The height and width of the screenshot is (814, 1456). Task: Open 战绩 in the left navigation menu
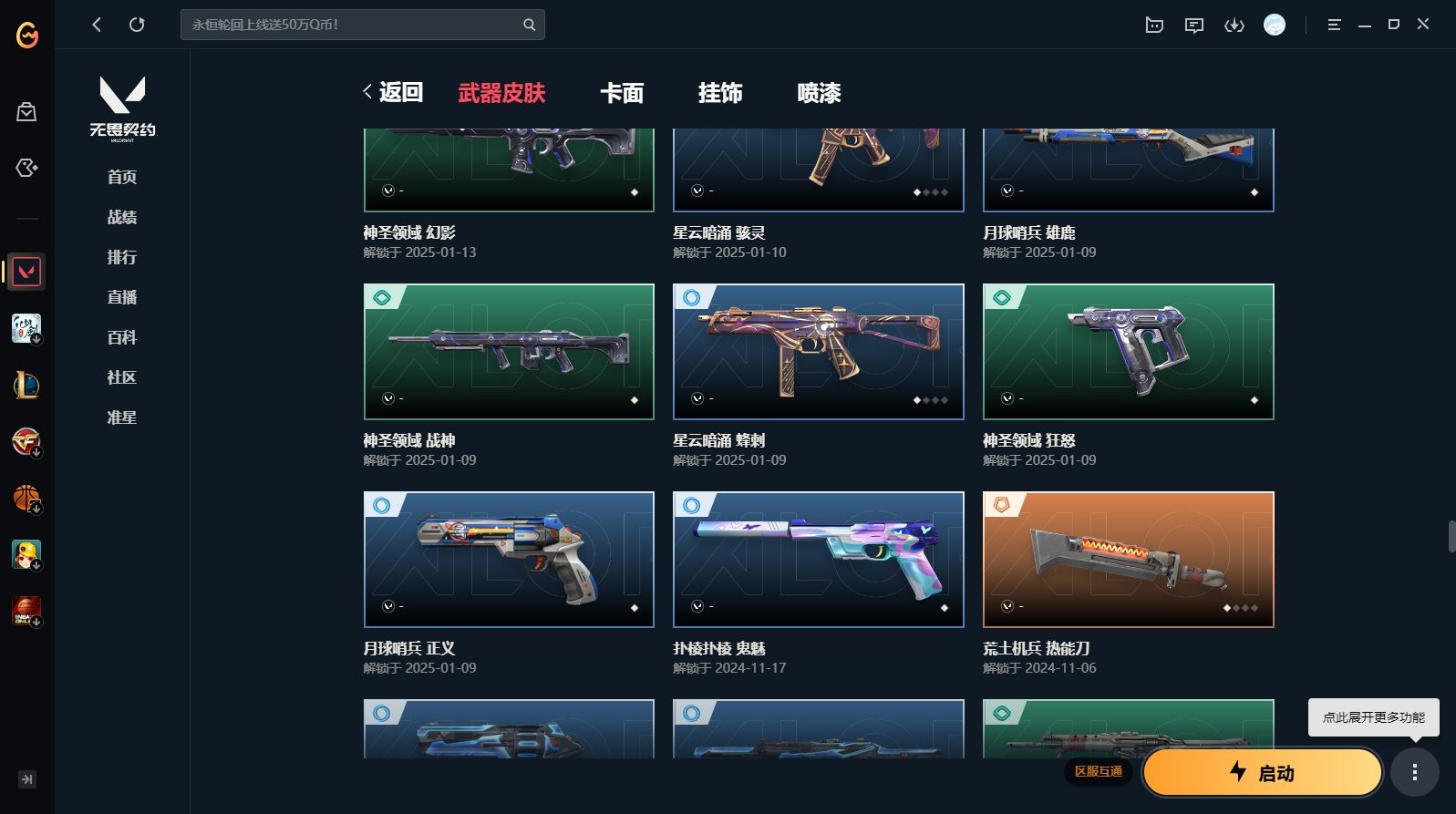pyautogui.click(x=122, y=217)
